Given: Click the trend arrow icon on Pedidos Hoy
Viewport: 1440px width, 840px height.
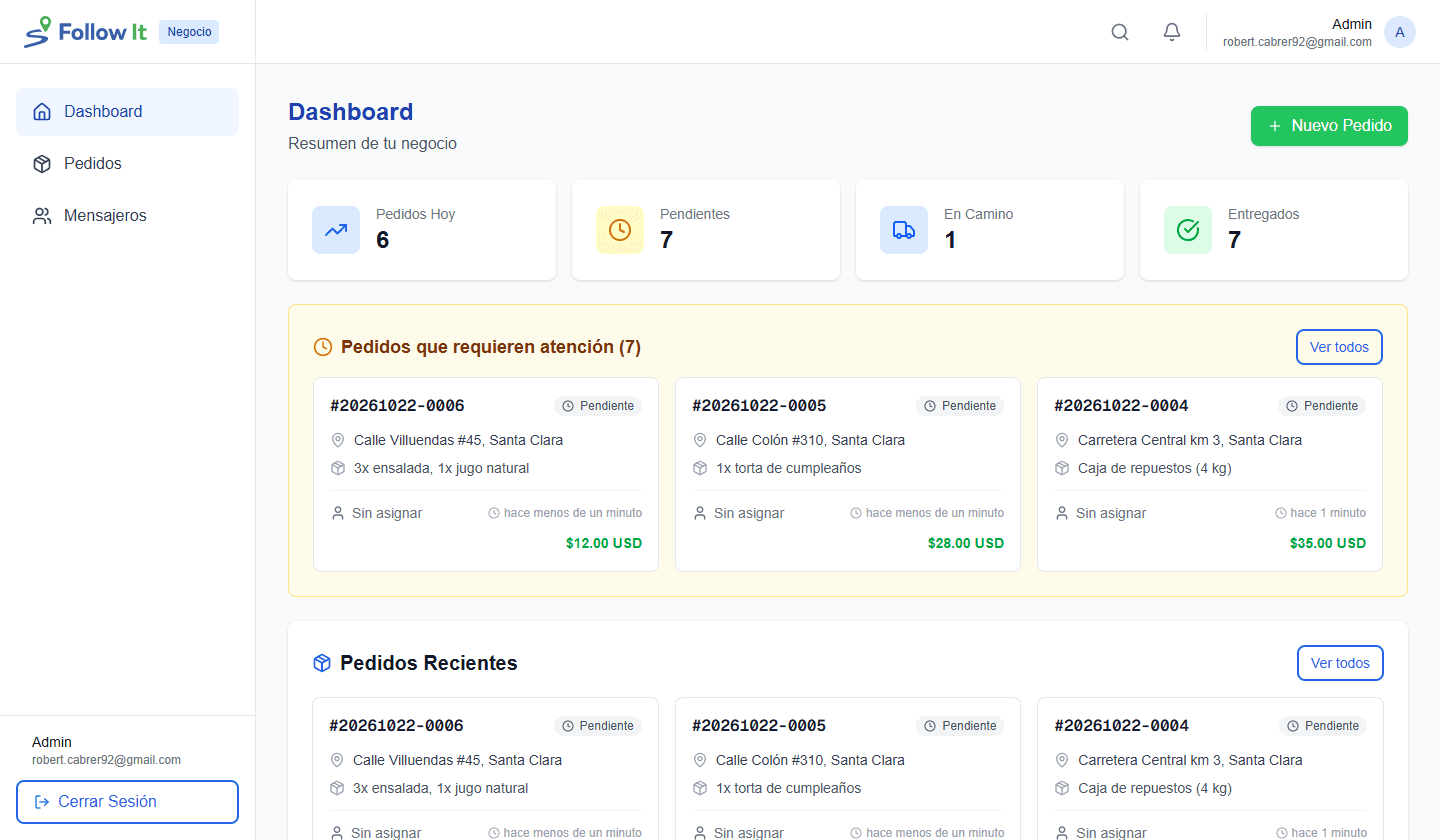Looking at the screenshot, I should 336,230.
